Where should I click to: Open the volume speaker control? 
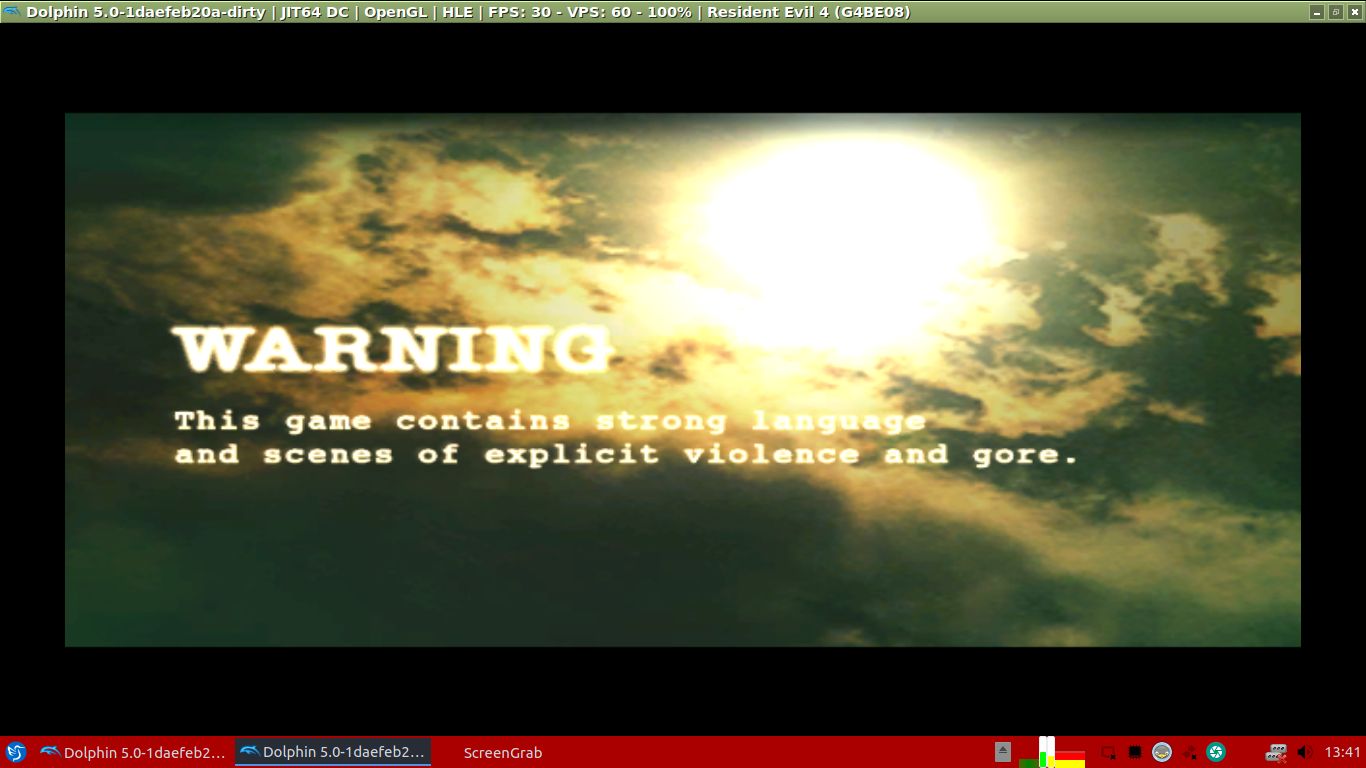pos(1303,752)
